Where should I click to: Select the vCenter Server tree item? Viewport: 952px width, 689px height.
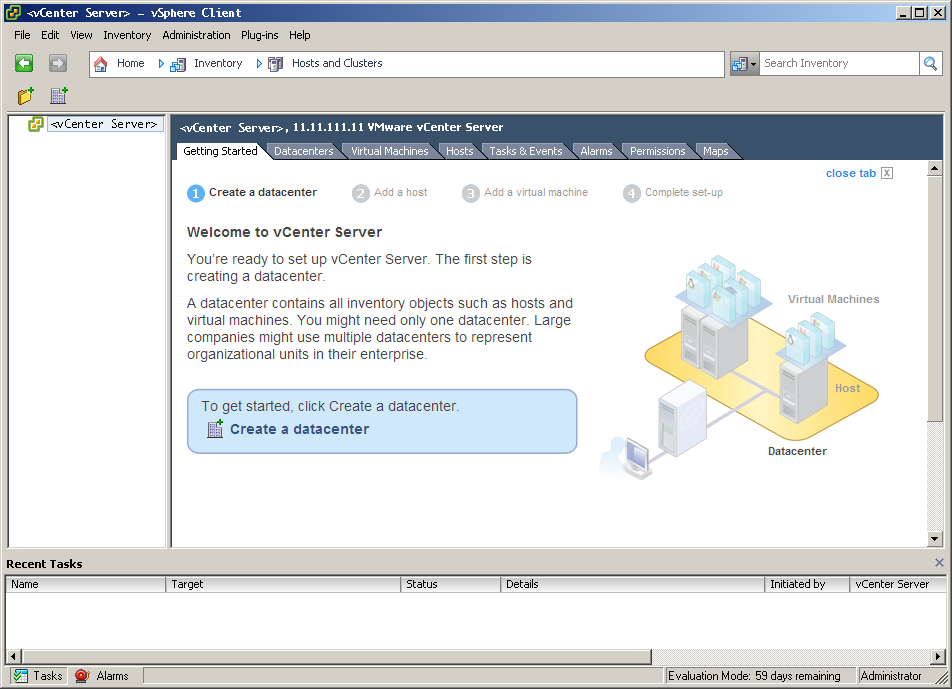105,123
